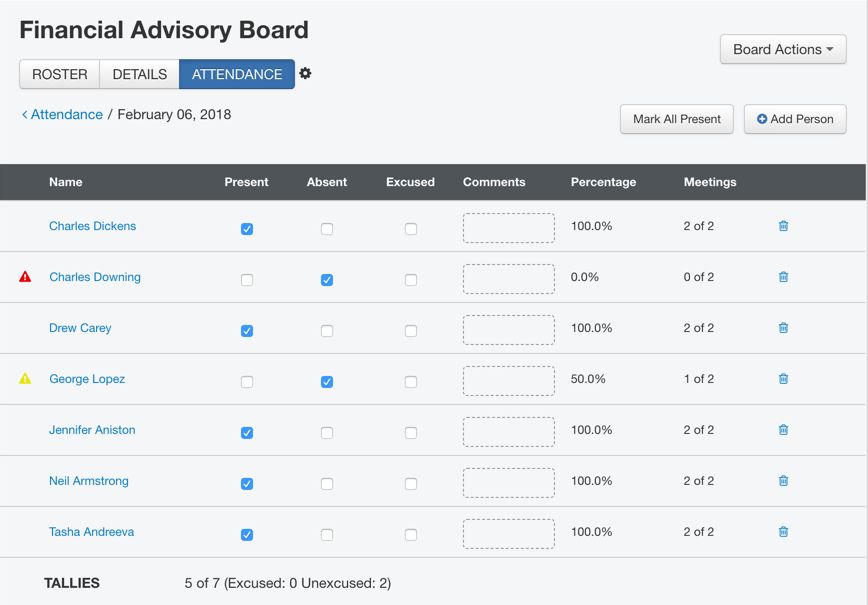The width and height of the screenshot is (868, 605).
Task: Delete Charles Dickens using the trash icon
Action: tap(783, 226)
